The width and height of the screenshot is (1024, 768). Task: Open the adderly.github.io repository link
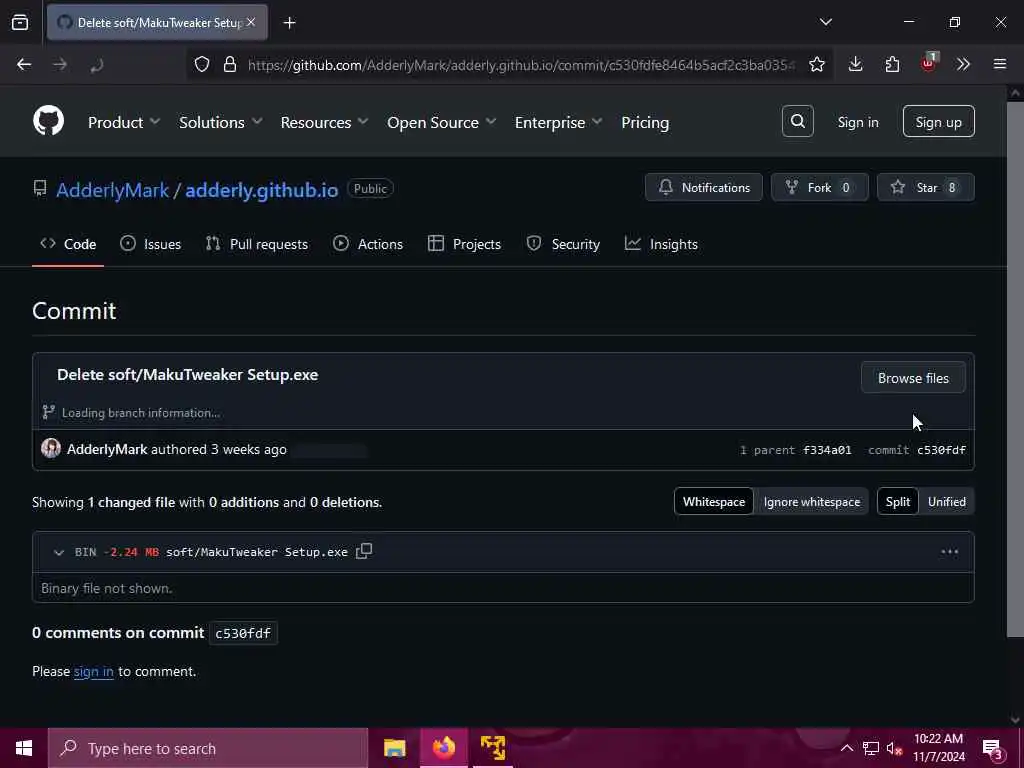261,190
